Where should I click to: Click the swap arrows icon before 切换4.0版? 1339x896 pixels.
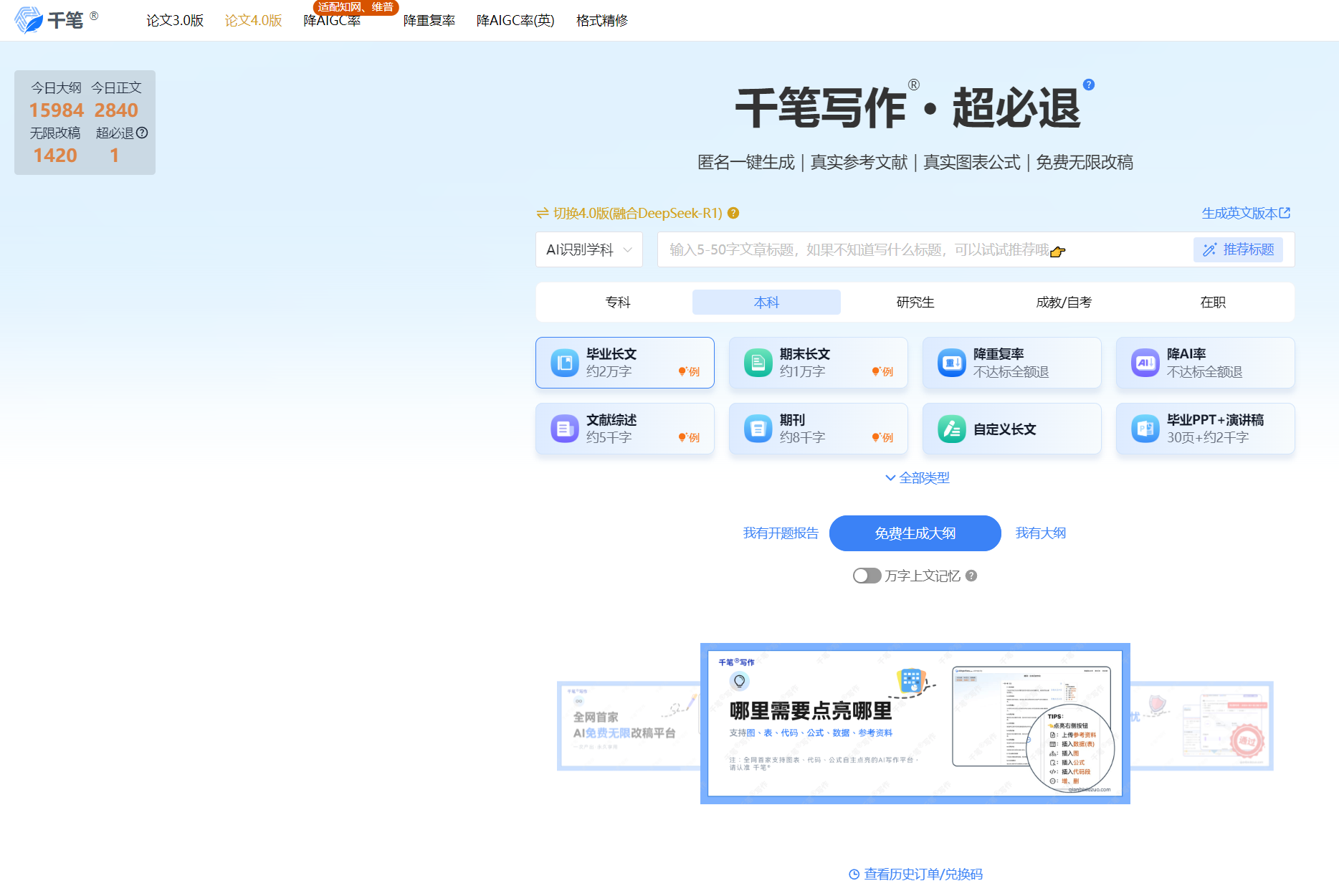click(x=543, y=213)
